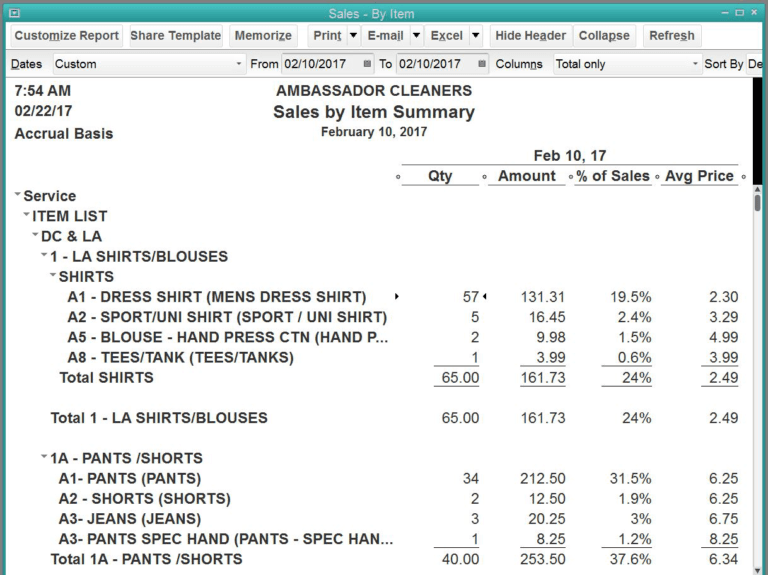Open the To date calendar picker icon
Image resolution: width=768 pixels, height=575 pixels.
point(483,64)
